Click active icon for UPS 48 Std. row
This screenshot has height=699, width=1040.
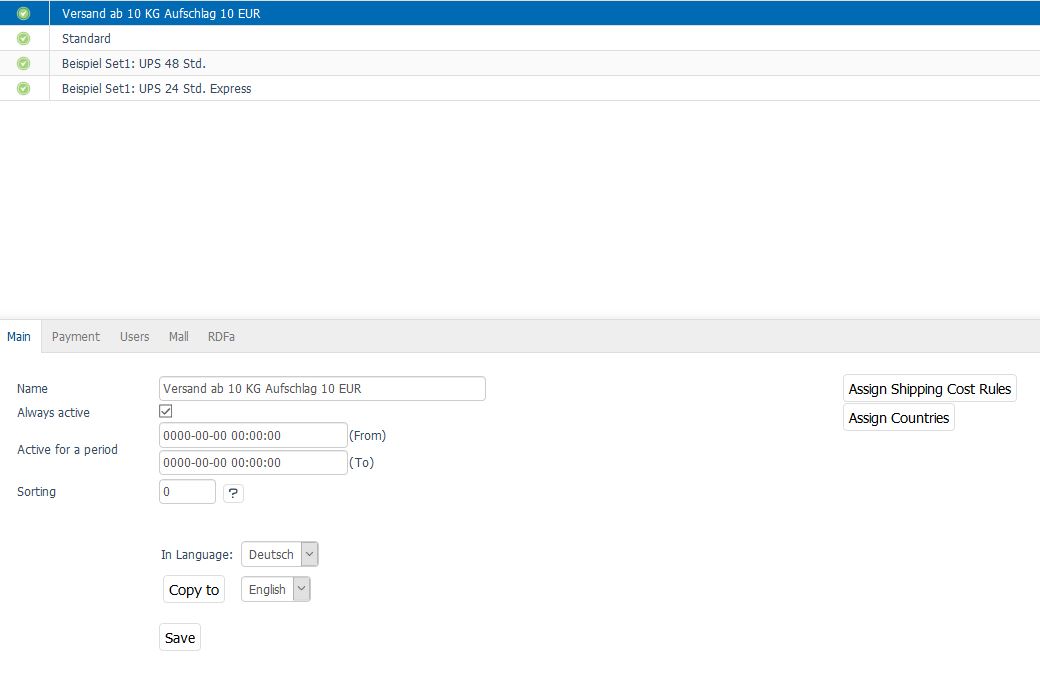[24, 64]
